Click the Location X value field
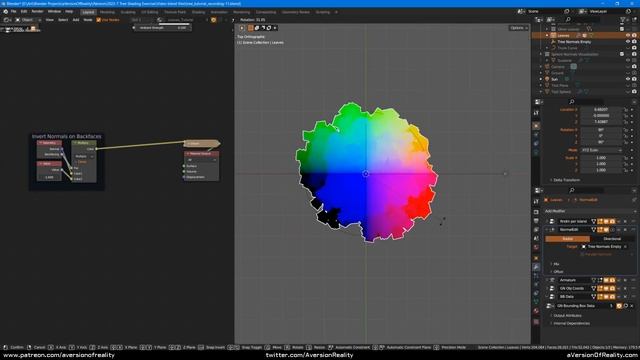The width and height of the screenshot is (640, 360). 601,110
